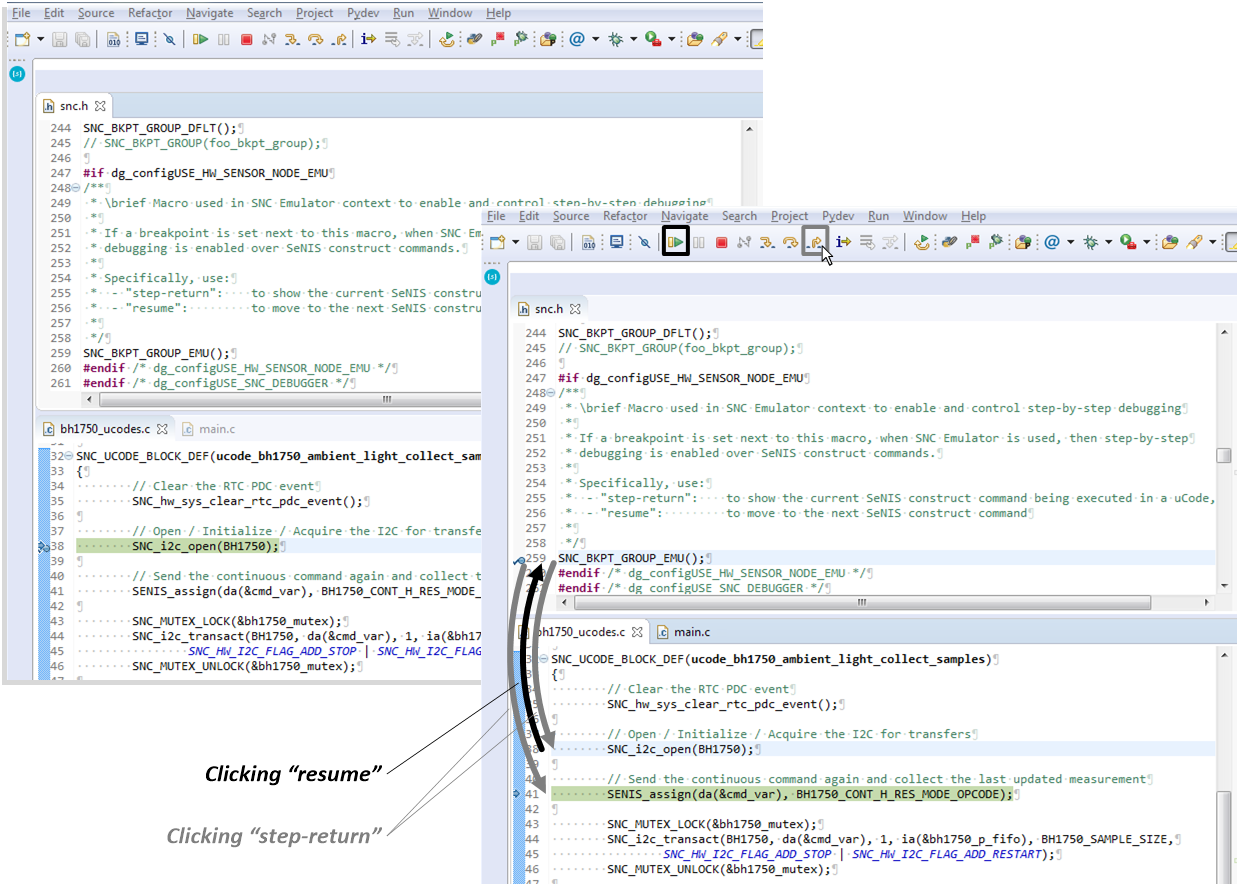Click Save All in the back window toolbar
The height and width of the screenshot is (886, 1239).
82,39
